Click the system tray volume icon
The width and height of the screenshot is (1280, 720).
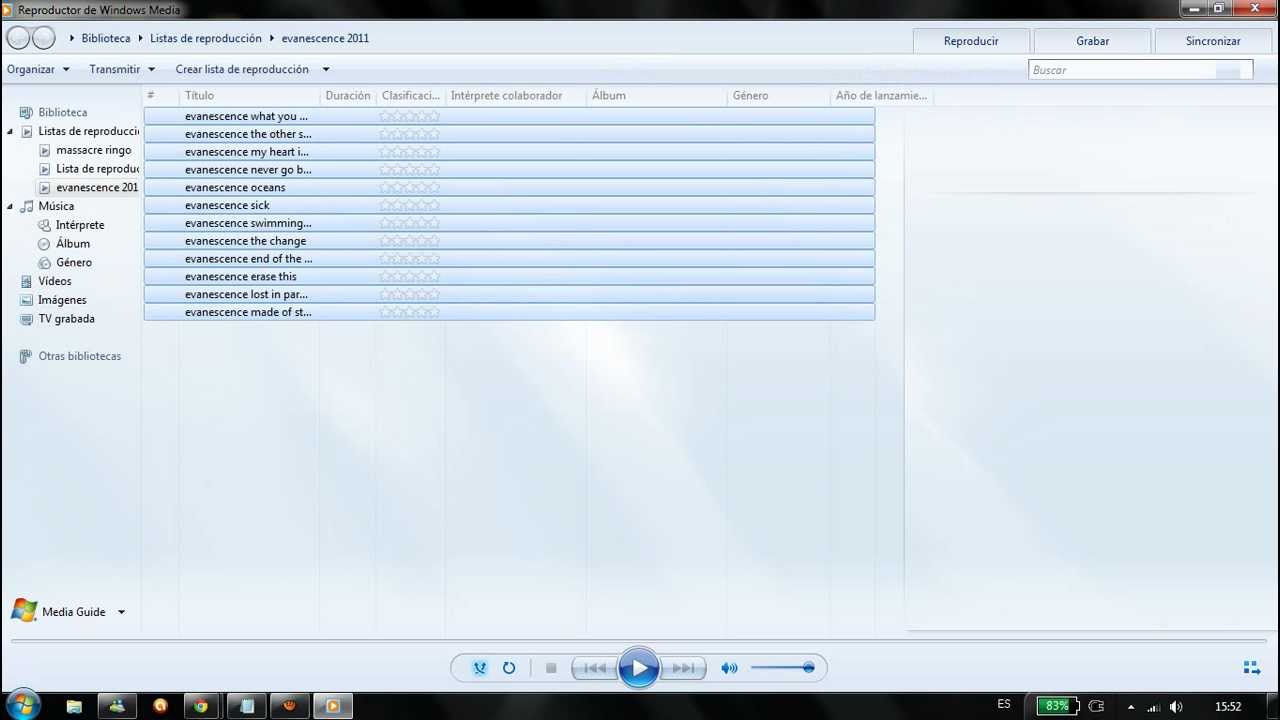1176,707
